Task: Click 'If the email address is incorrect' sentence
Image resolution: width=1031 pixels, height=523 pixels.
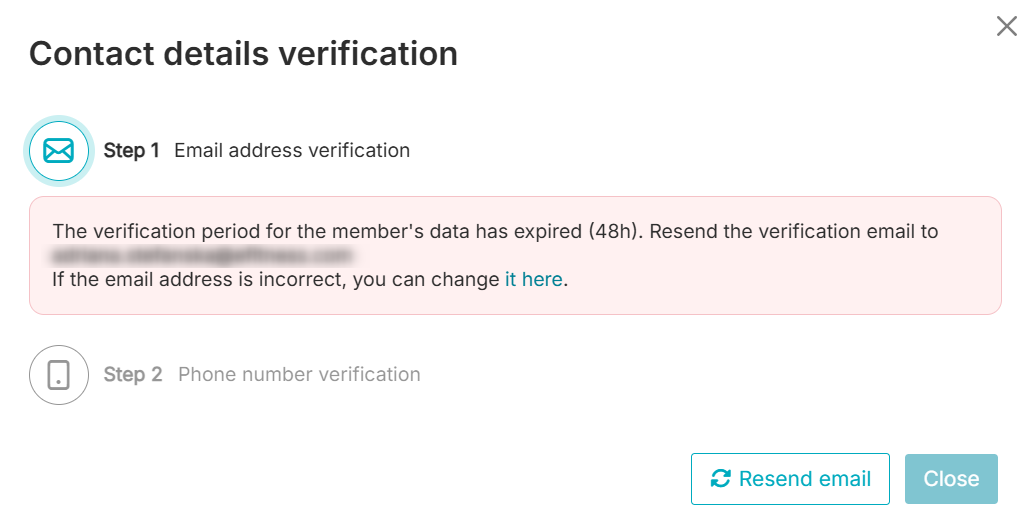Action: click(199, 279)
